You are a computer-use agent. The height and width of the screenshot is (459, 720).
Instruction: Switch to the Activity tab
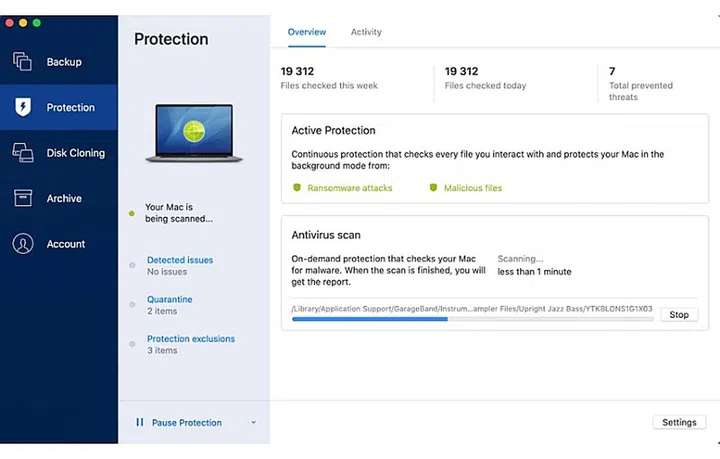pyautogui.click(x=366, y=32)
